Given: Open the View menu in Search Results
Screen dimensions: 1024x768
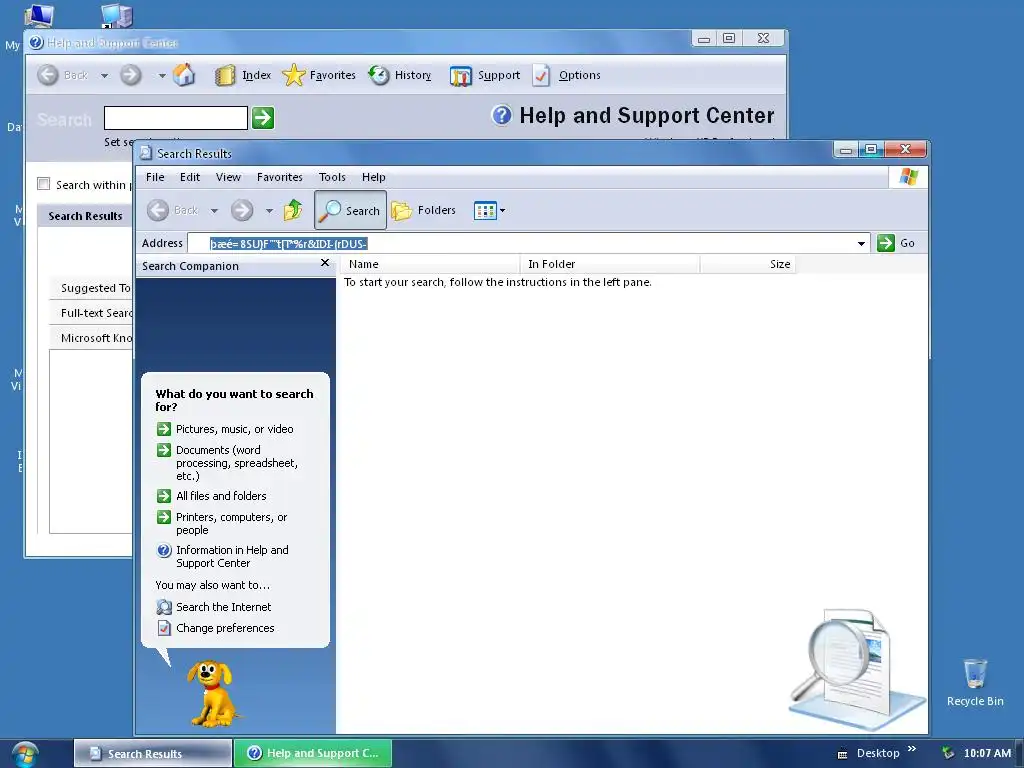Looking at the screenshot, I should tap(229, 177).
